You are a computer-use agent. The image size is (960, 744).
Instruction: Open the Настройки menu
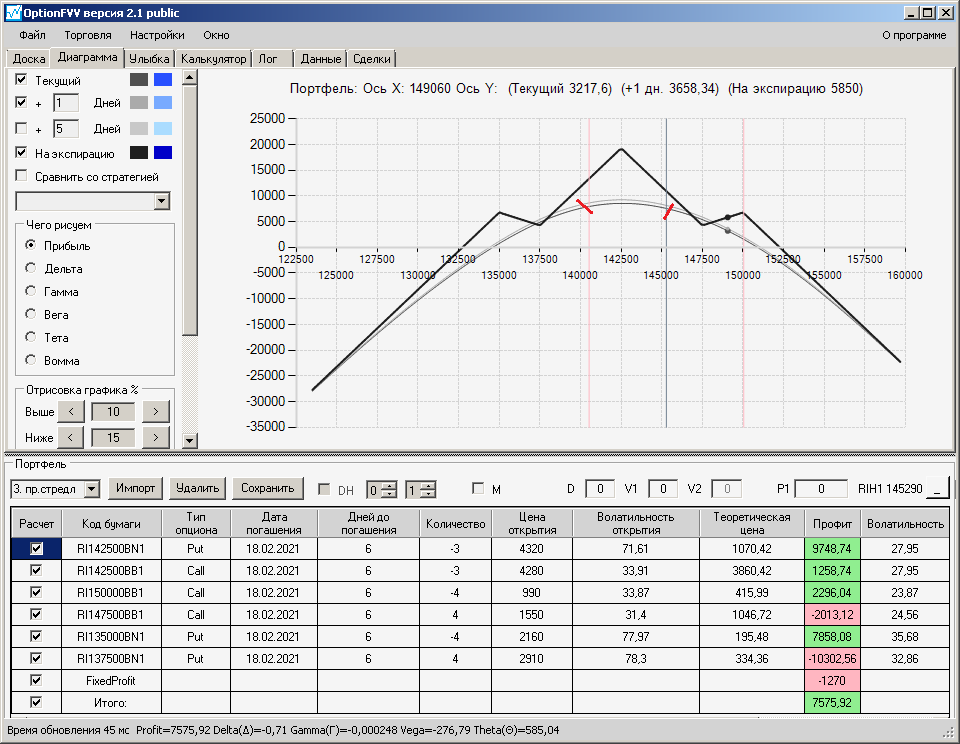(x=156, y=35)
